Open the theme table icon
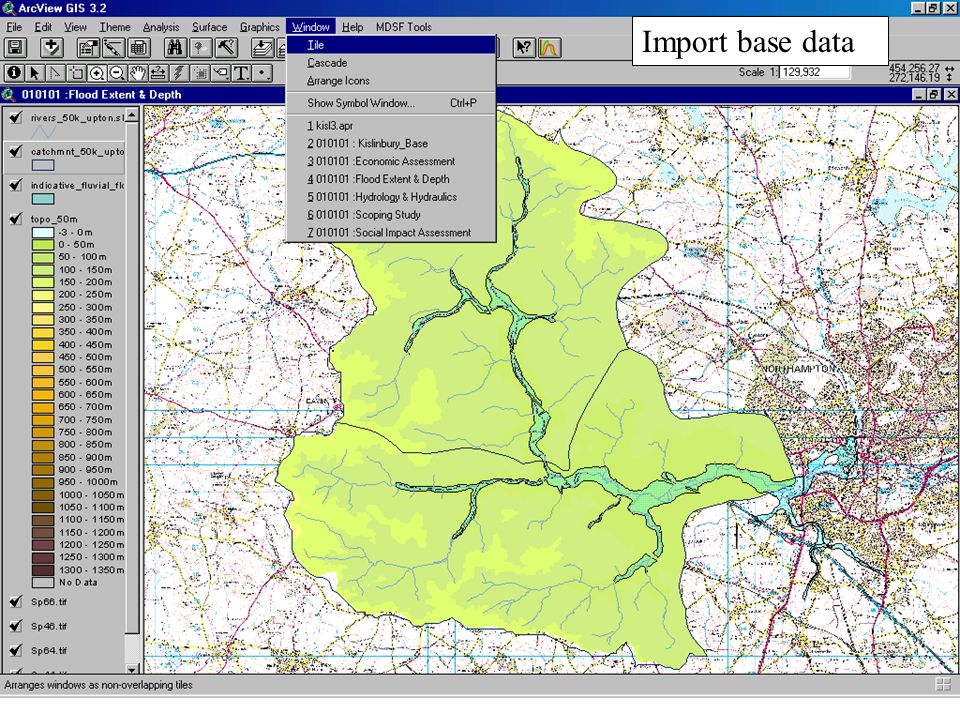 (x=138, y=48)
